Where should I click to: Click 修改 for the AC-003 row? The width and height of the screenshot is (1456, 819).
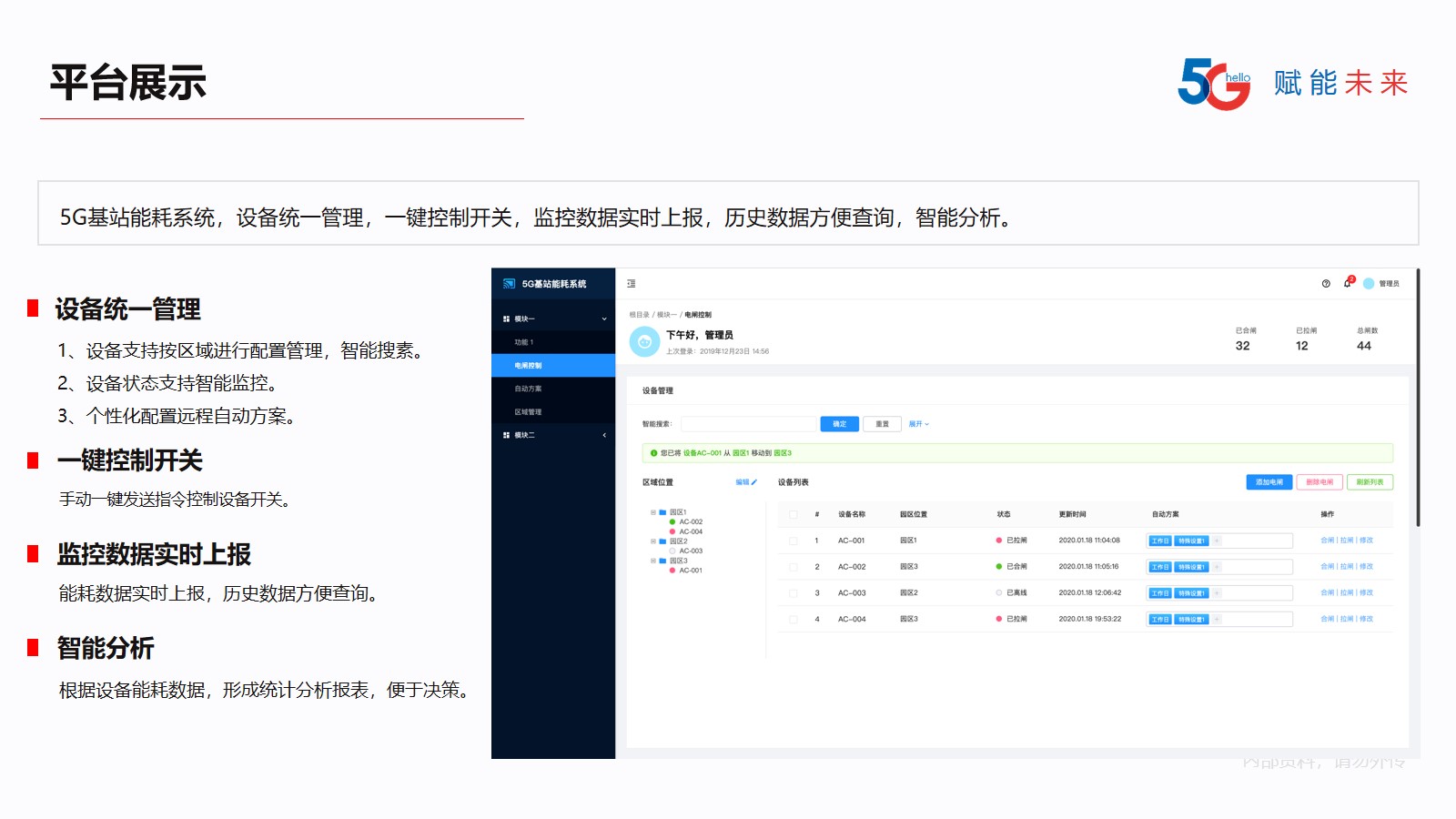click(1366, 593)
